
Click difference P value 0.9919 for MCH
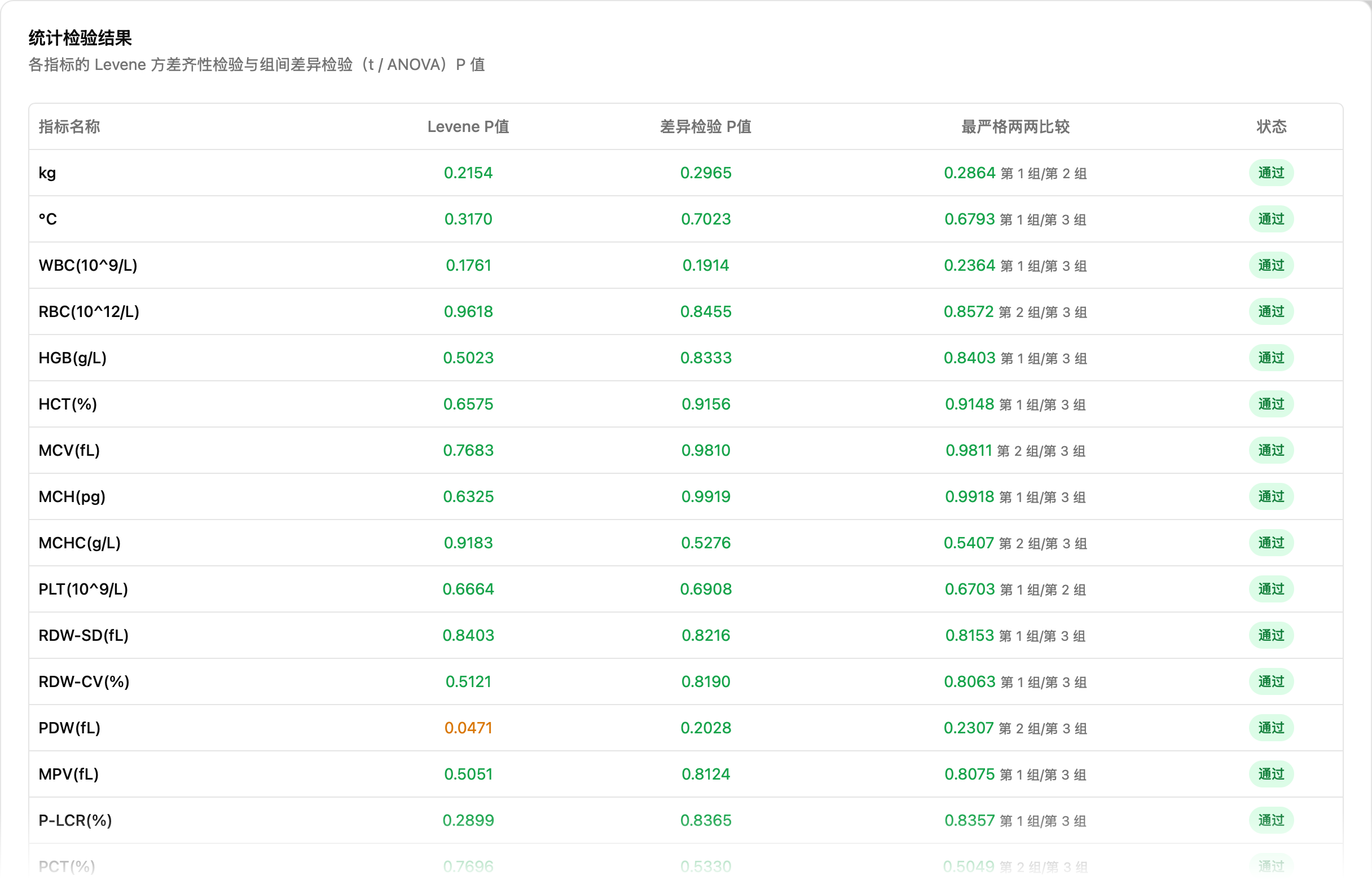tap(706, 496)
